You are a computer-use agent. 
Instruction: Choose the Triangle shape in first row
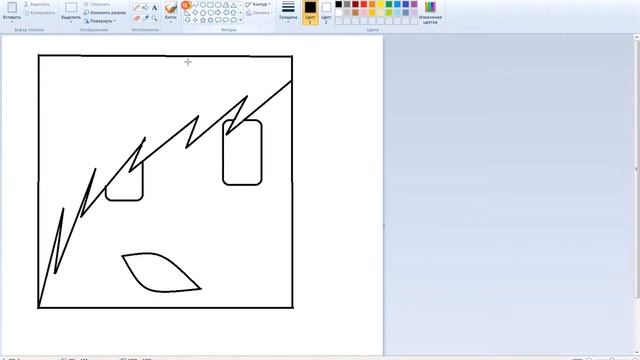point(233,4)
